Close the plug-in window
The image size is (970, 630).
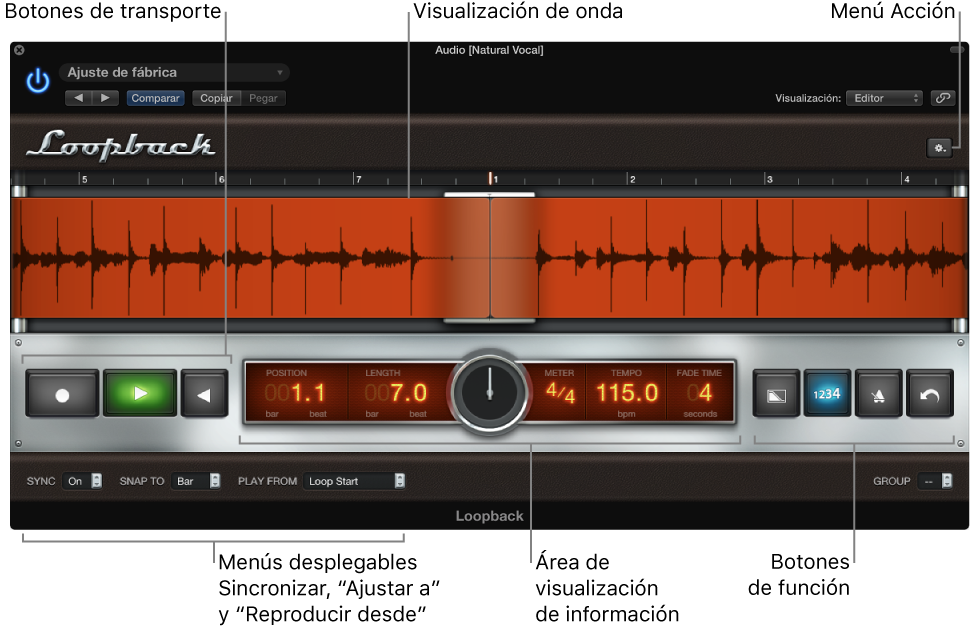point(19,50)
